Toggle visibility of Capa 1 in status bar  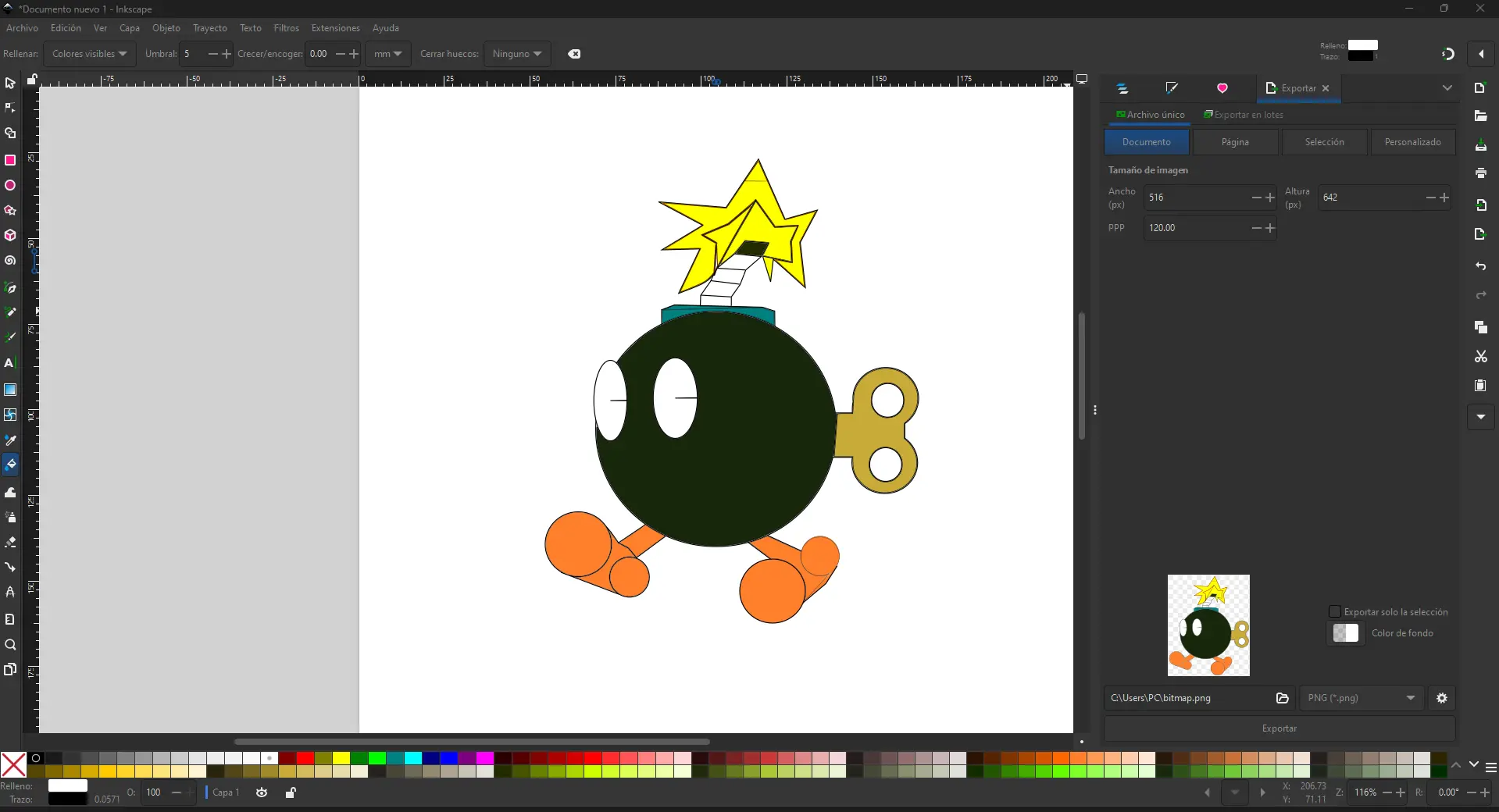click(262, 792)
